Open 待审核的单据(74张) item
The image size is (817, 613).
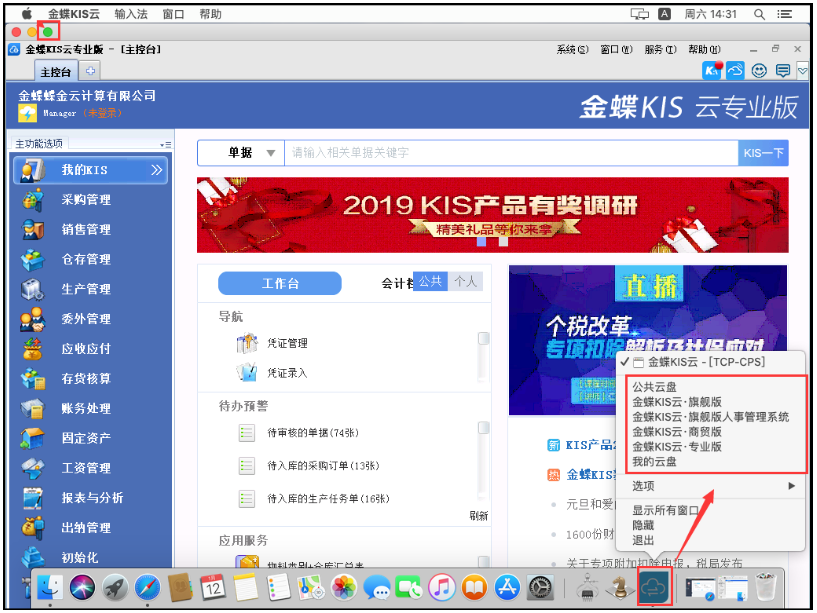(x=313, y=433)
